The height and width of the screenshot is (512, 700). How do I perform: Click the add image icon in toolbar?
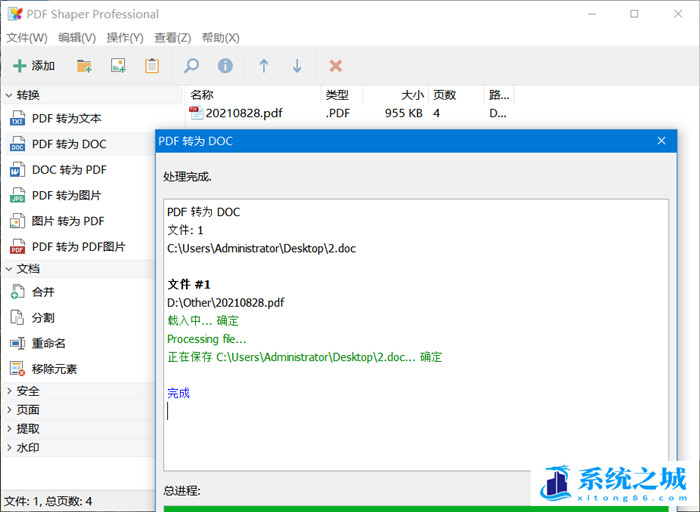118,66
